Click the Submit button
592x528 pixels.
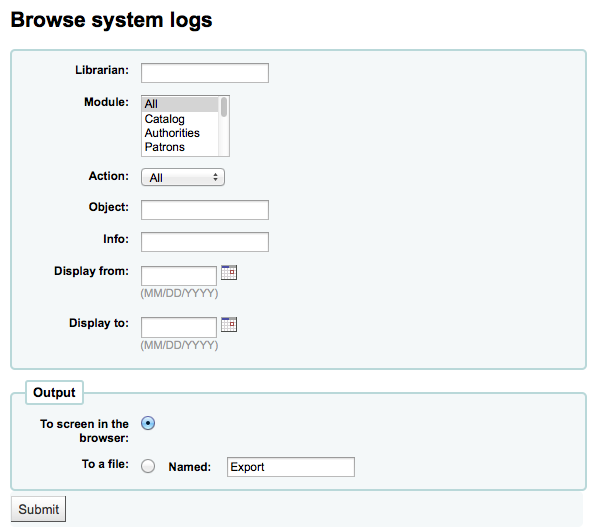(38, 509)
